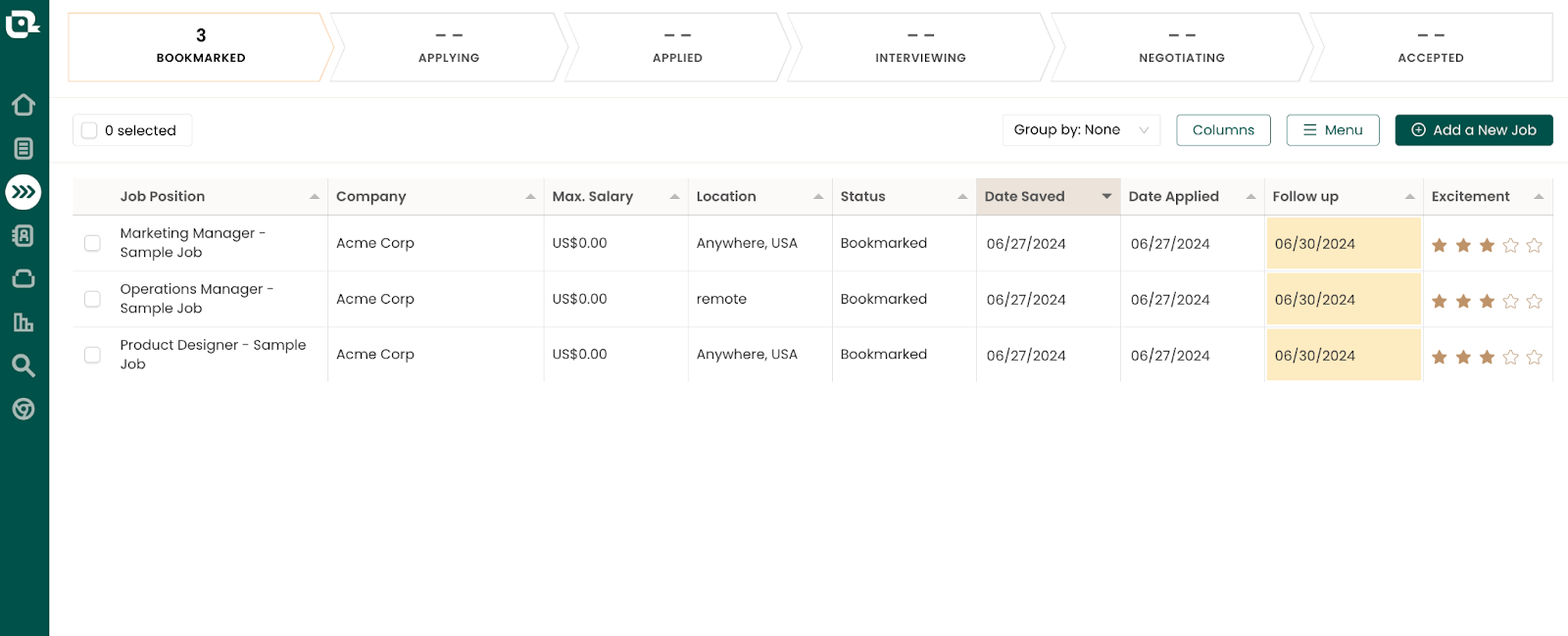Set Operations Manager excitement to two stars
The width and height of the screenshot is (1568, 636).
coord(1463,301)
